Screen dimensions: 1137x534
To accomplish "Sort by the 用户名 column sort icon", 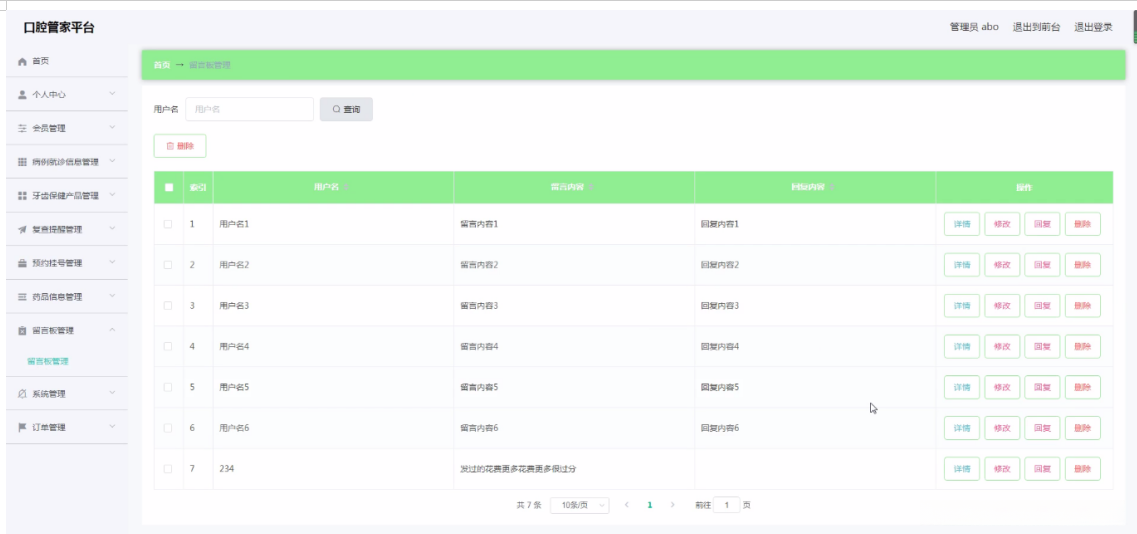I will click(x=347, y=187).
